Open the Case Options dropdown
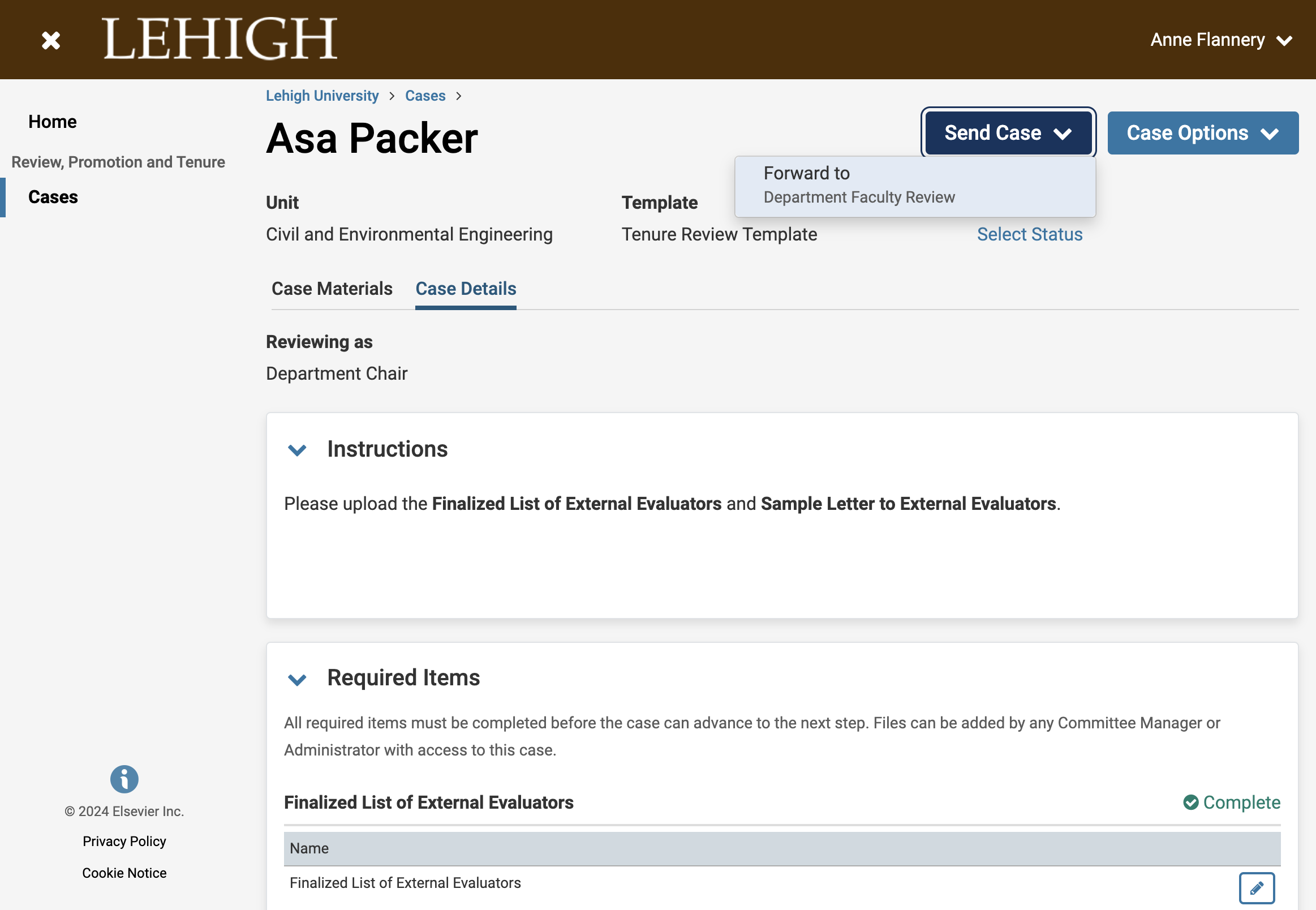 (x=1203, y=133)
